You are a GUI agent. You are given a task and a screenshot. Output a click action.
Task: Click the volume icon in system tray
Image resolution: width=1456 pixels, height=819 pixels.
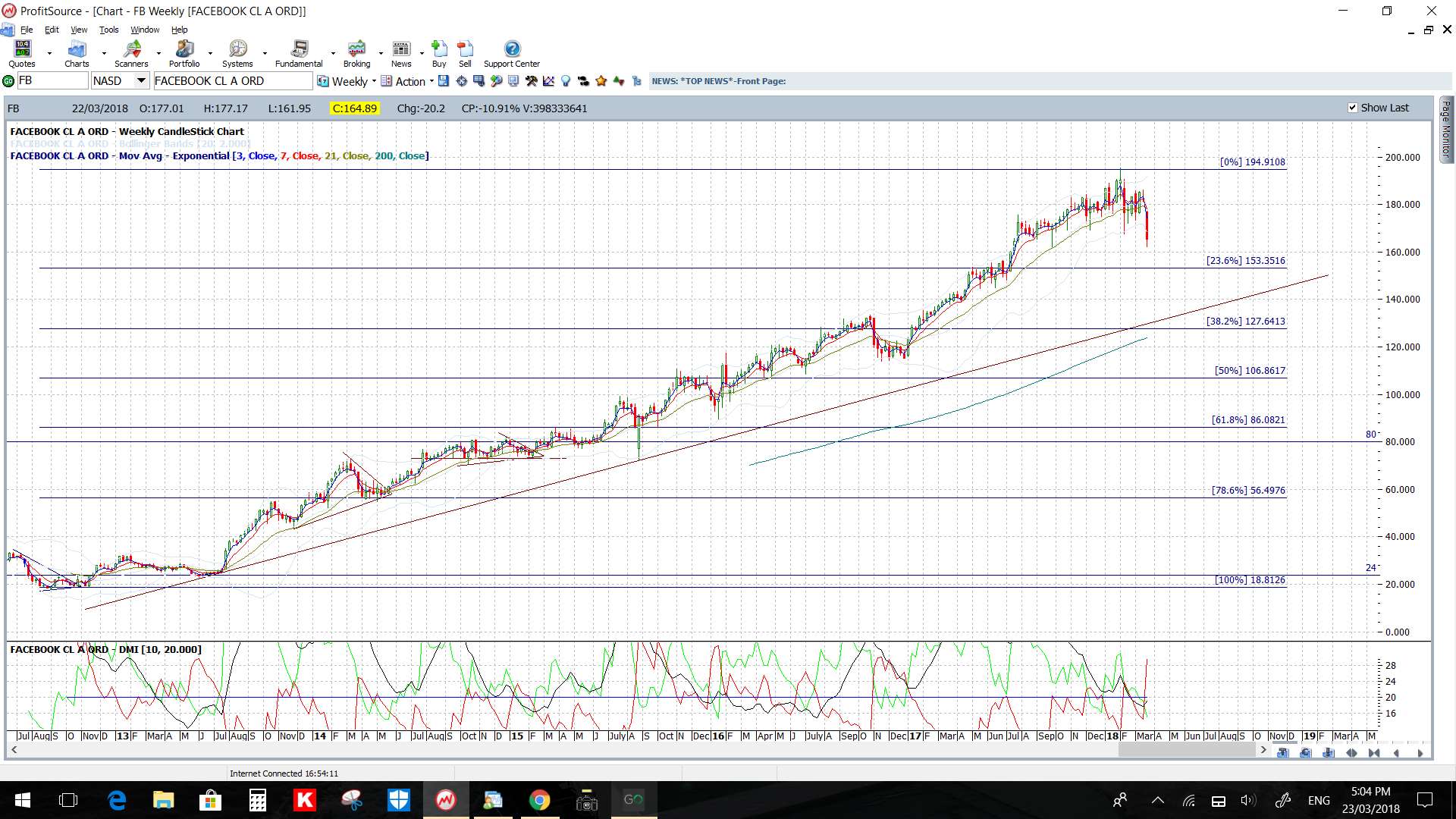pos(1248,800)
